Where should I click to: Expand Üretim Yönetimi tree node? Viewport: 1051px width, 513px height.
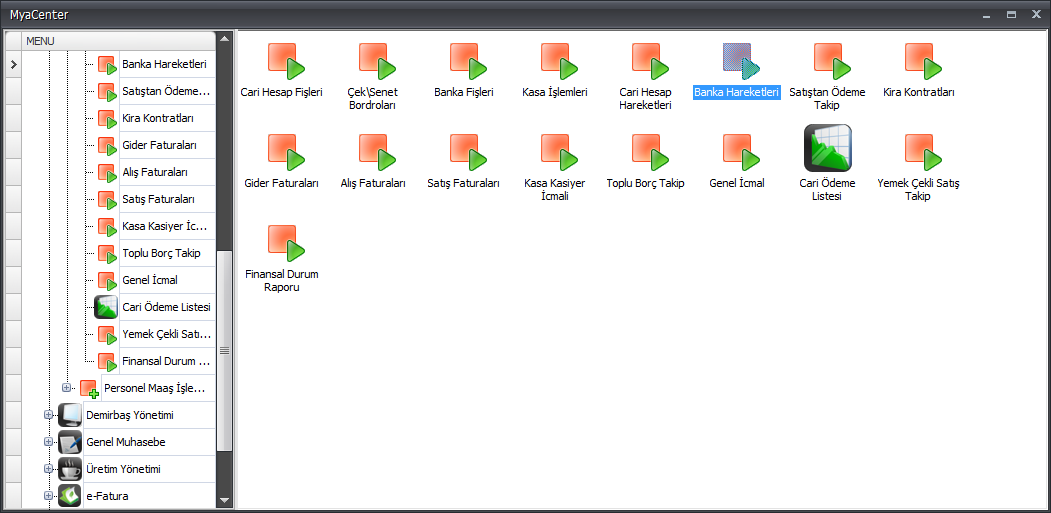tap(48, 469)
